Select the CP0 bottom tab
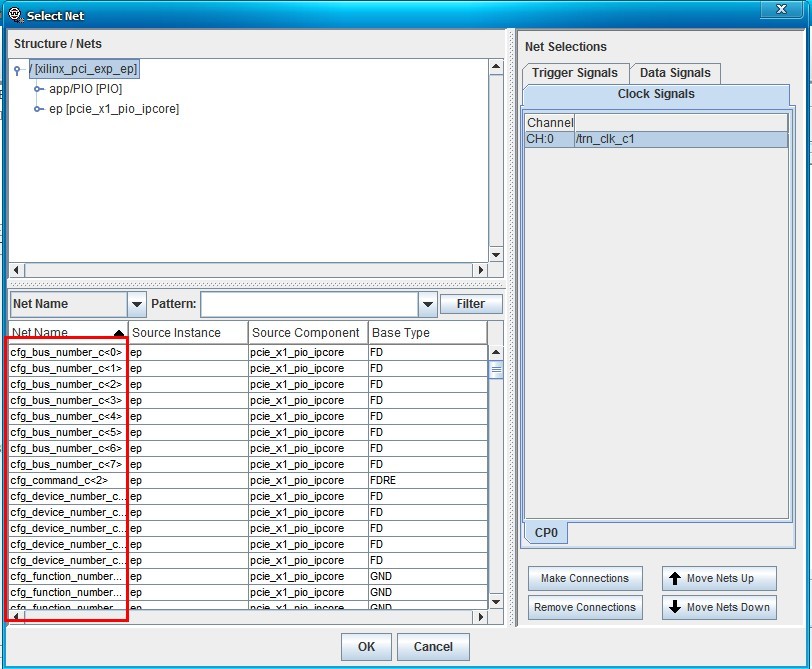812x669 pixels. coord(546,533)
